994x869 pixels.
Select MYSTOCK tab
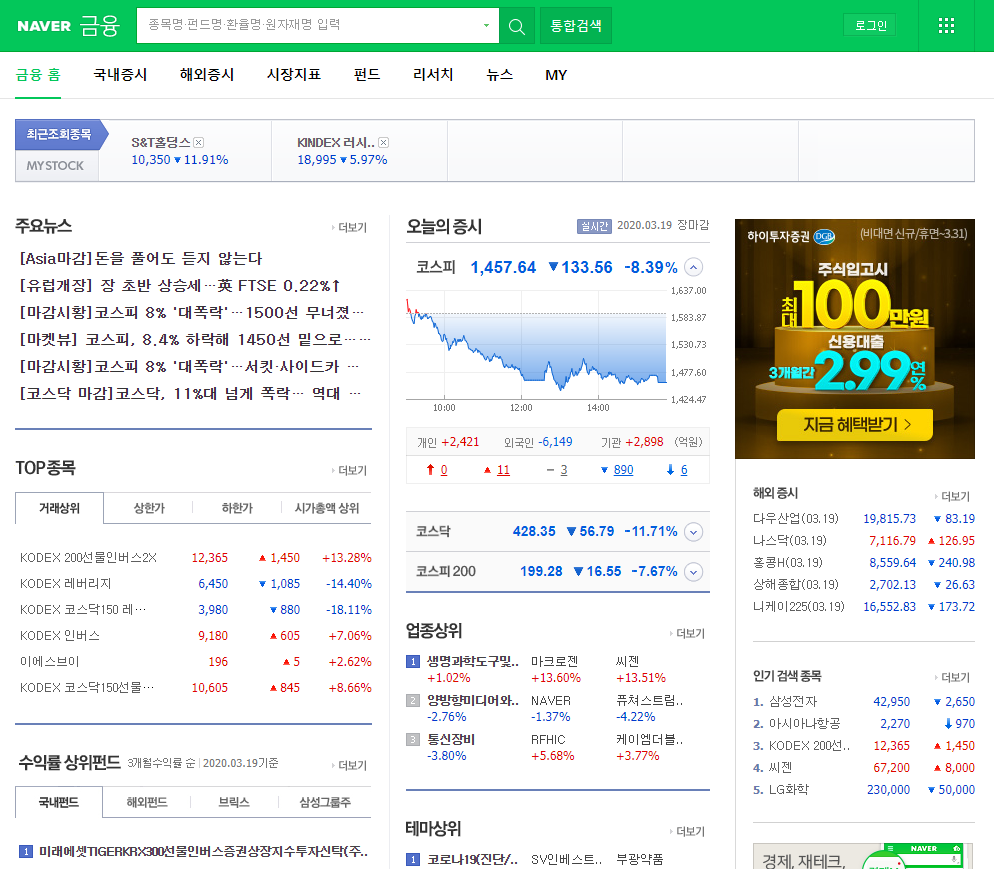(56, 165)
